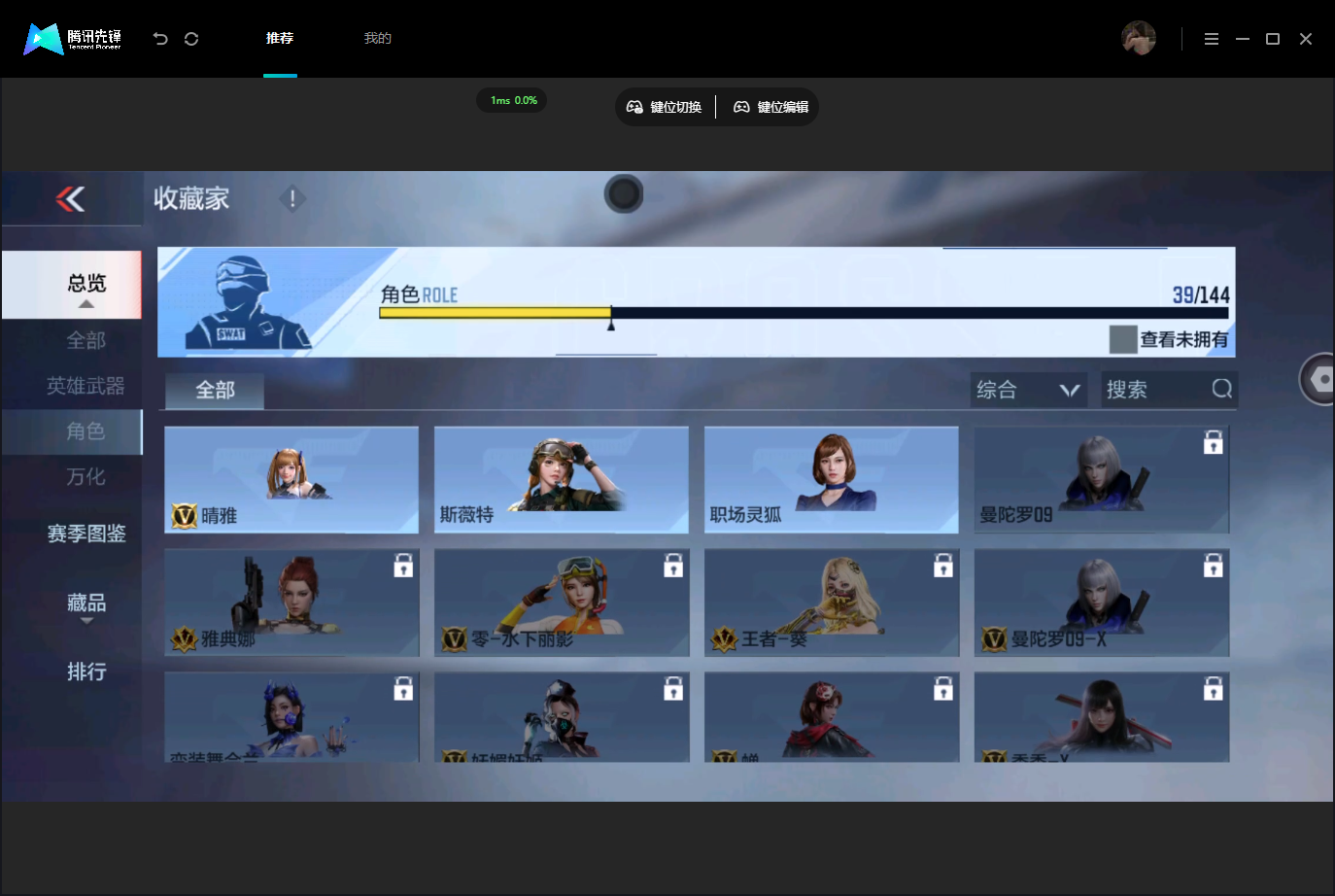The width and height of the screenshot is (1335, 896).
Task: Click the lock icon on 王者-葵 card
Action: 943,566
